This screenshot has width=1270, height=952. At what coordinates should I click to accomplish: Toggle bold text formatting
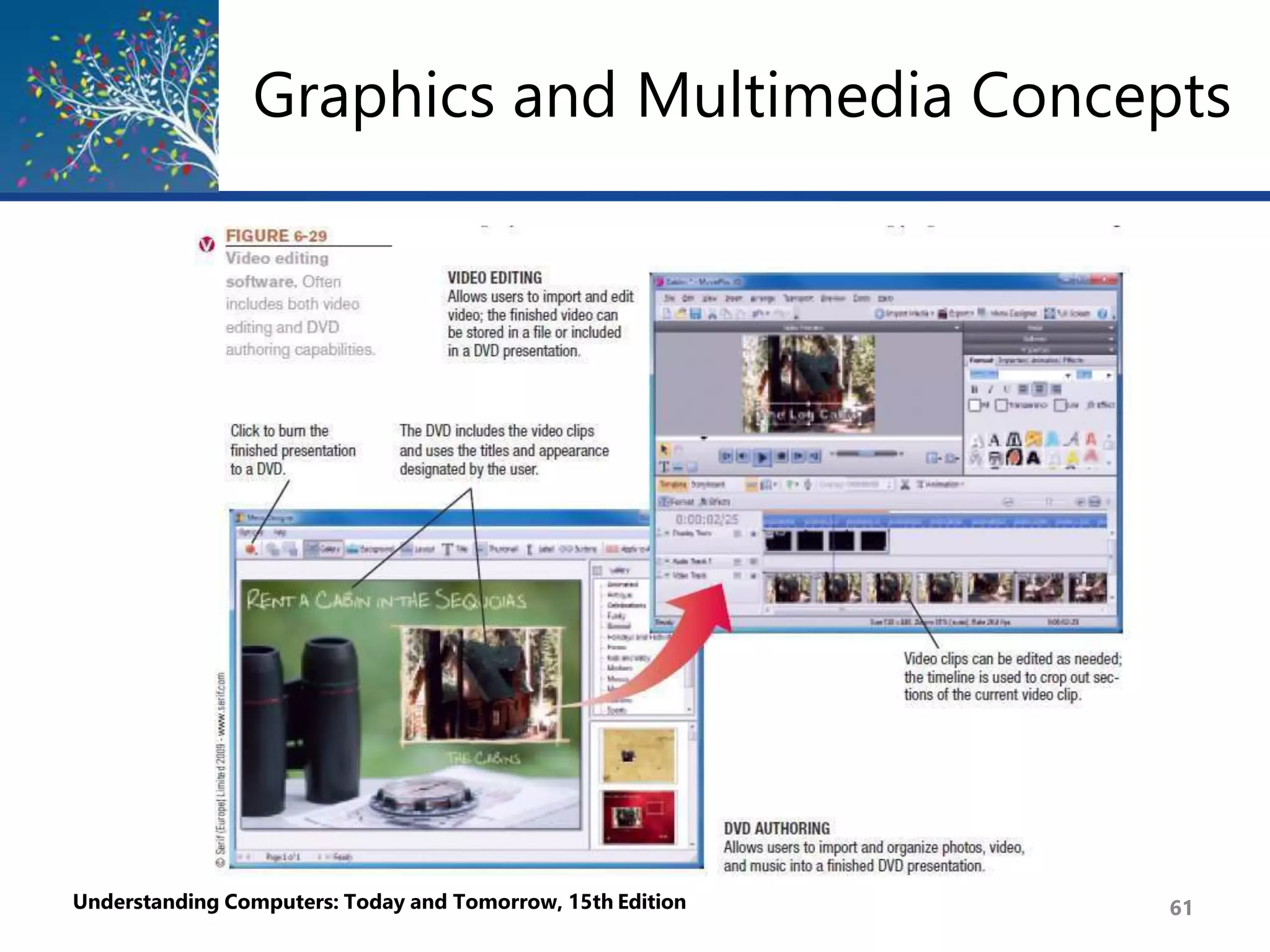[x=975, y=389]
